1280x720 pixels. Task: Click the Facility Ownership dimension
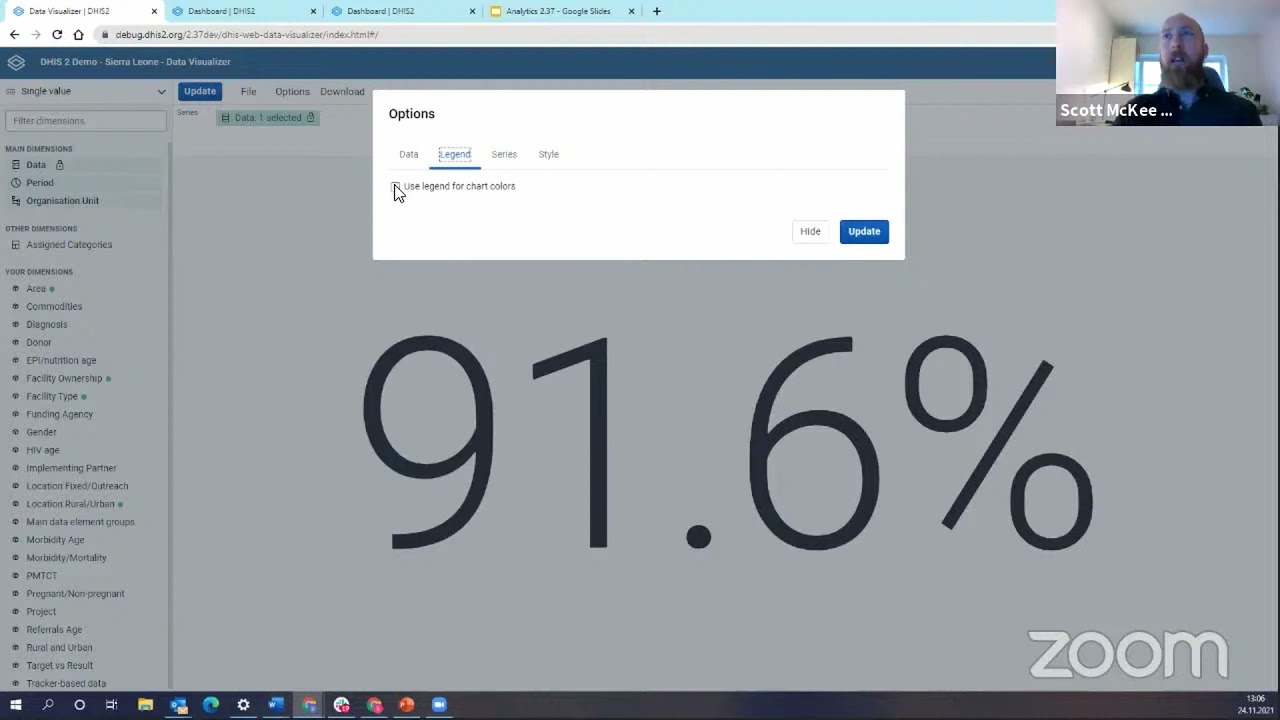click(64, 378)
